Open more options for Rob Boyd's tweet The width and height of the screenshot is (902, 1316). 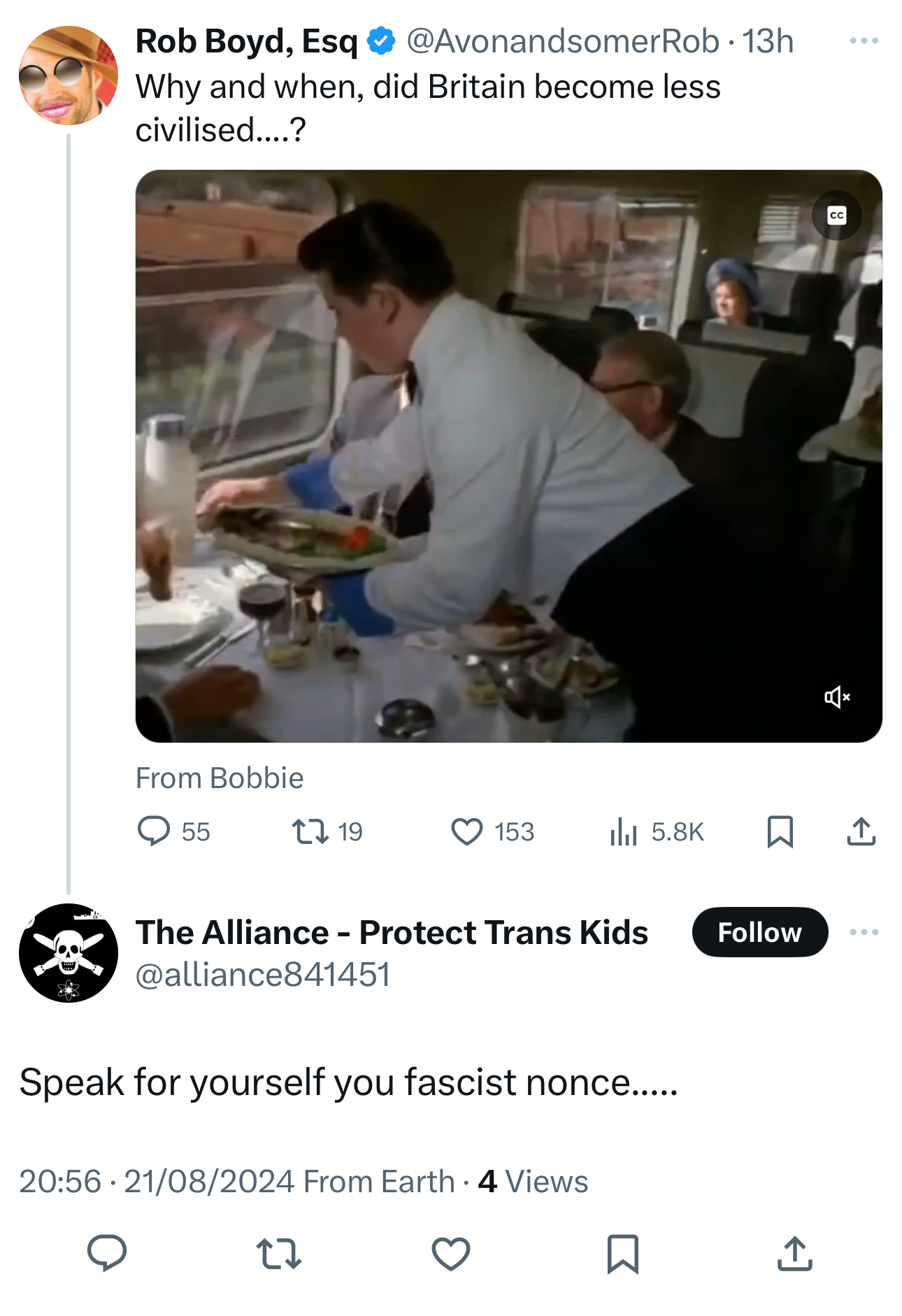[864, 41]
